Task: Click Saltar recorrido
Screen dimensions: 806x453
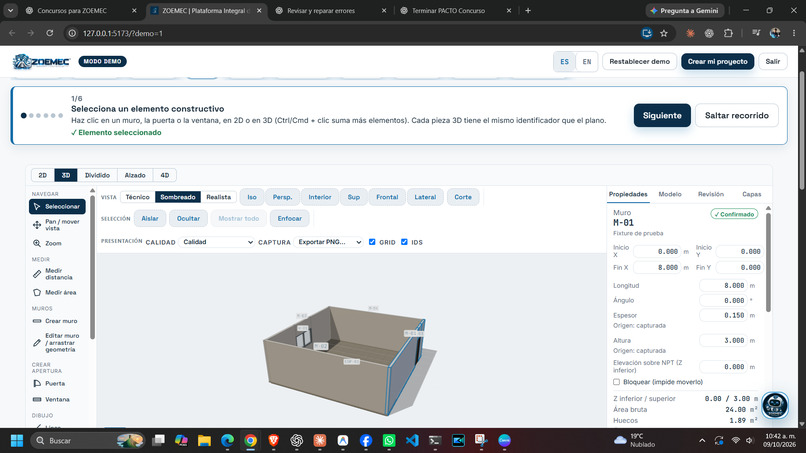Action: click(x=737, y=116)
